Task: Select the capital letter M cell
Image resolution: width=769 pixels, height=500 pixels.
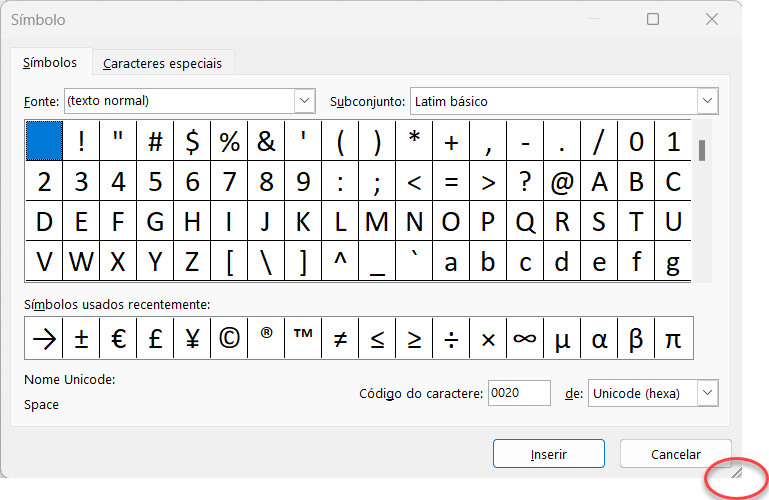Action: coord(377,221)
